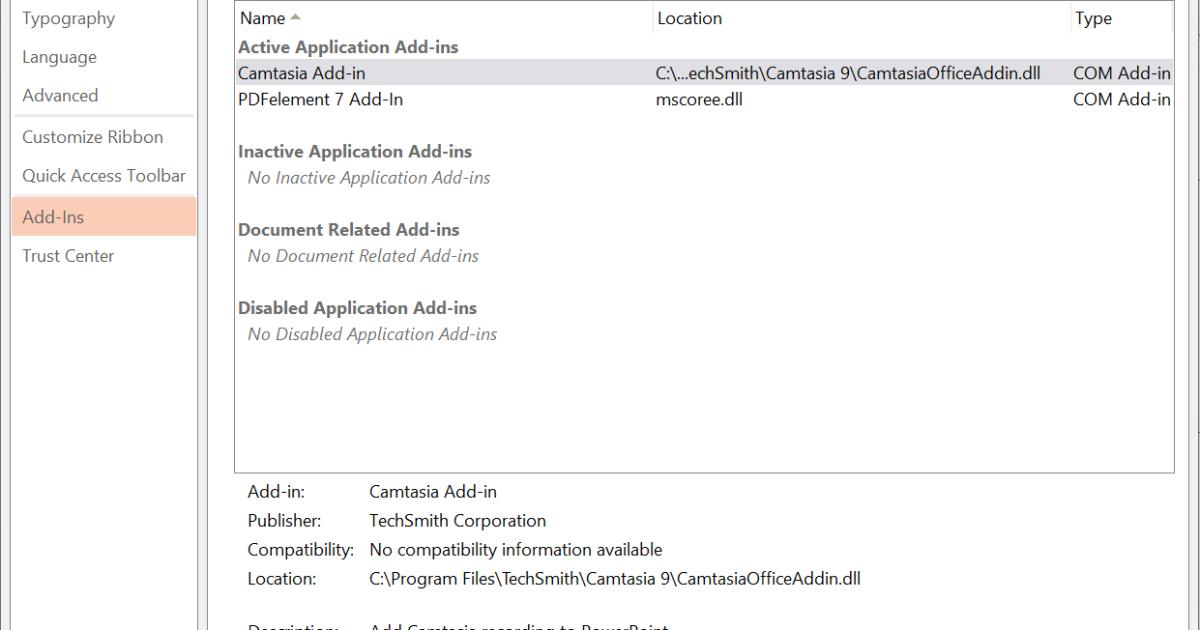Viewport: 1200px width, 630px height.
Task: Open the Trust Center page
Action: point(68,256)
